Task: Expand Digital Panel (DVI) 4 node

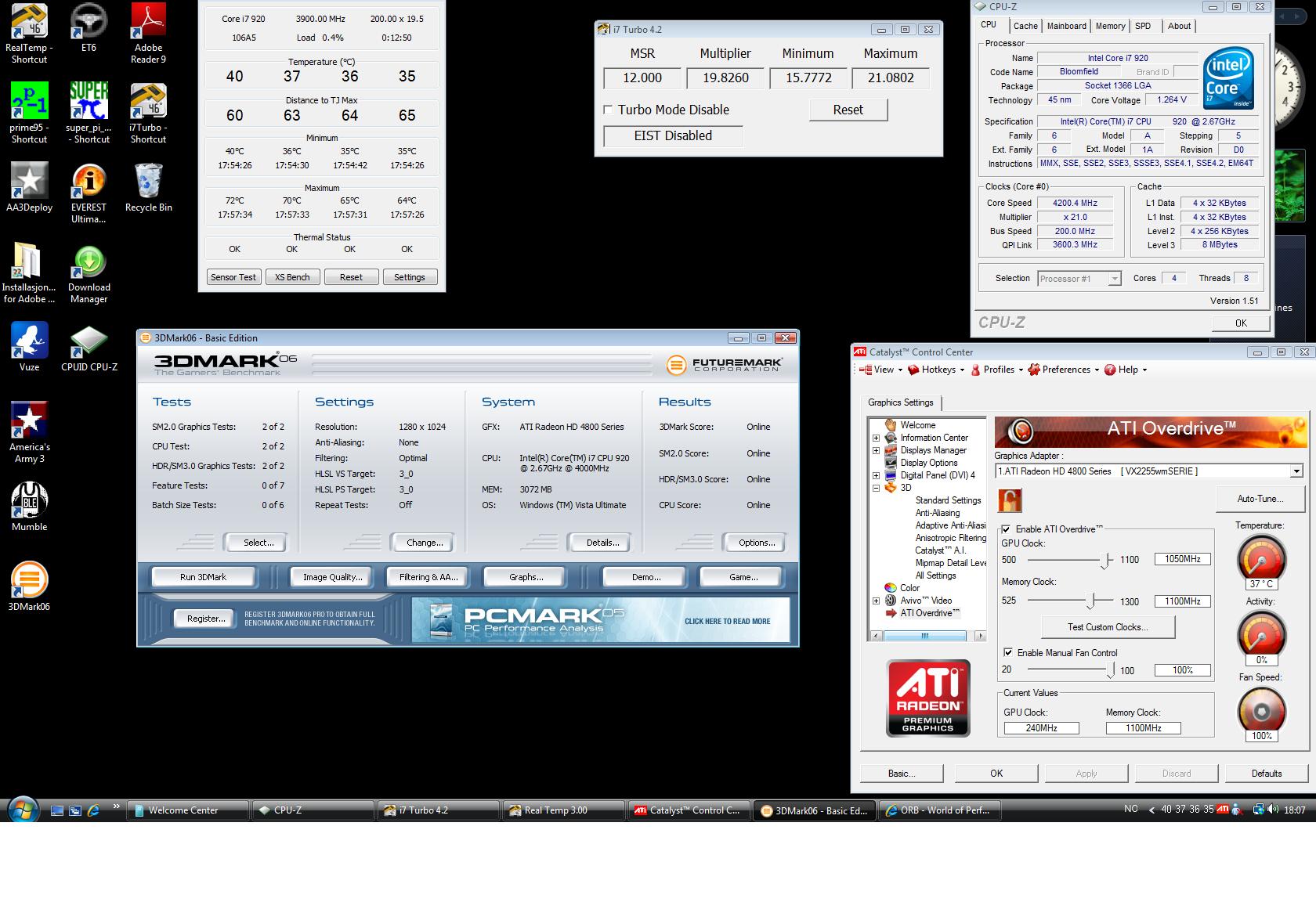Action: tap(876, 475)
